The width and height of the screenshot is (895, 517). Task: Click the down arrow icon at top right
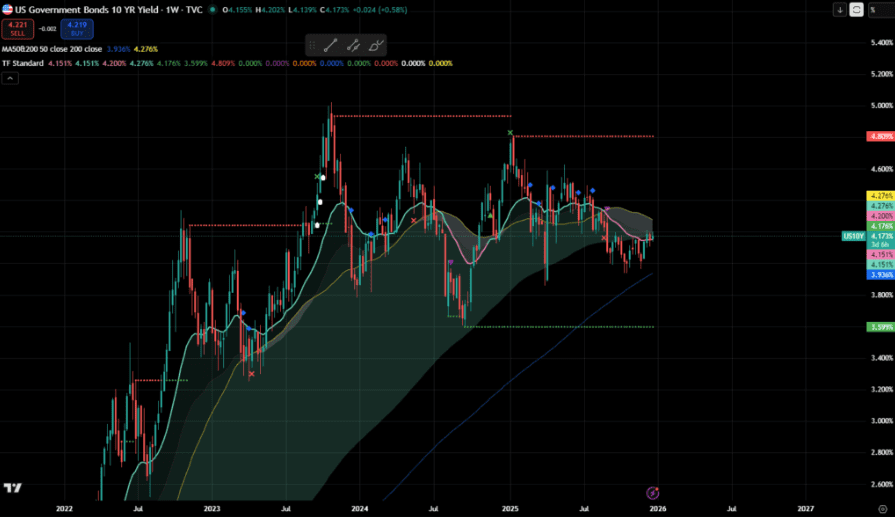pyautogui.click(x=839, y=10)
